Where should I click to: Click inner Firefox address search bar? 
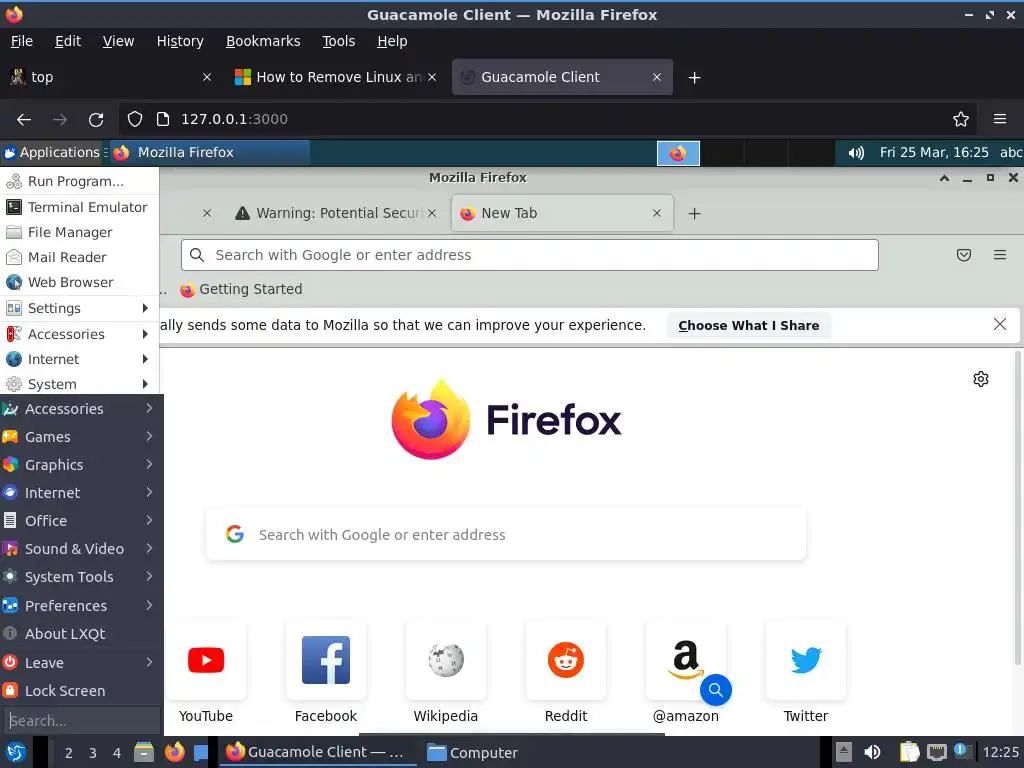tap(530, 255)
